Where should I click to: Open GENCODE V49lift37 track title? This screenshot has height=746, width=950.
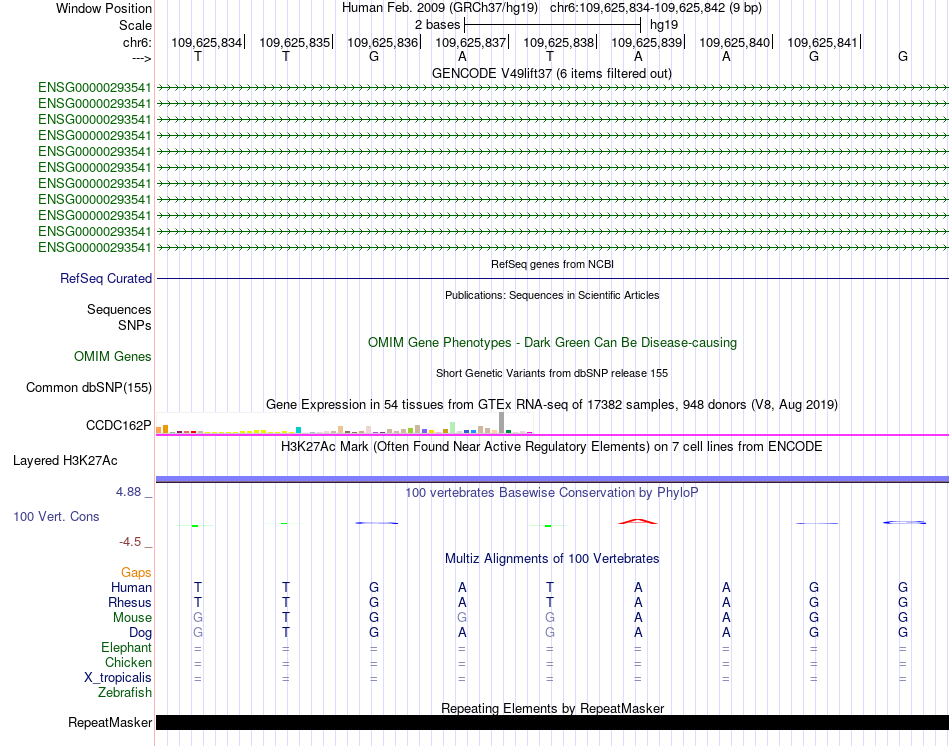[551, 73]
